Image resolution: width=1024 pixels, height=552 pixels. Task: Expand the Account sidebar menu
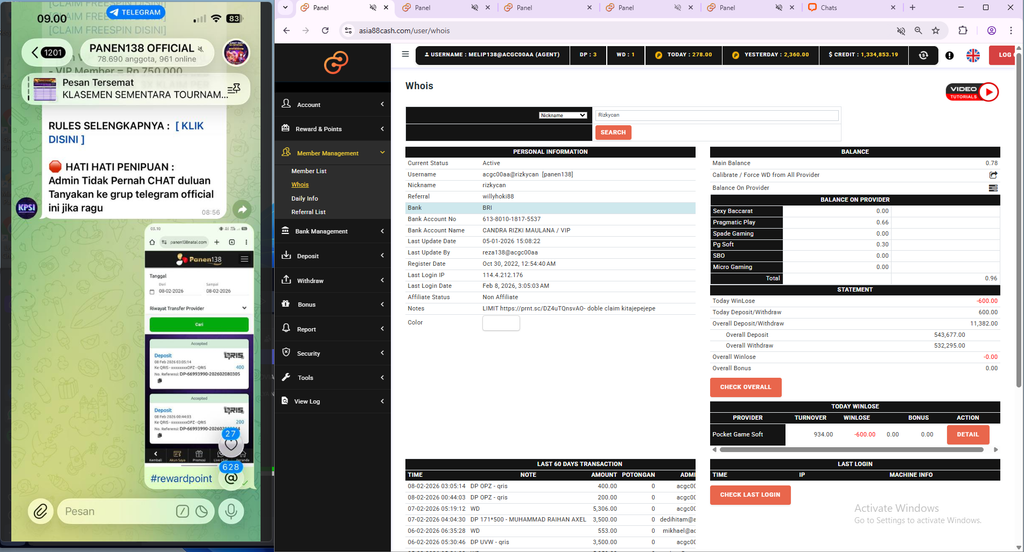click(332, 105)
